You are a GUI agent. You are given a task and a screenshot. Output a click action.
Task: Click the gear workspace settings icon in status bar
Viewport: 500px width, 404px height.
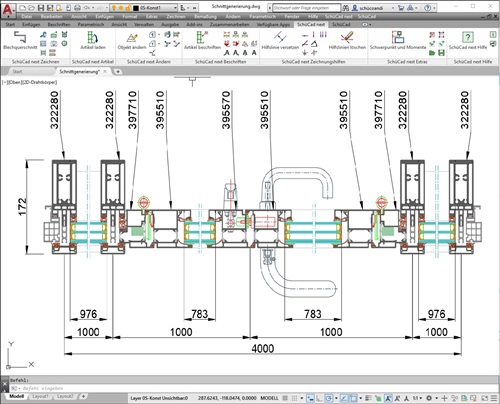point(429,398)
